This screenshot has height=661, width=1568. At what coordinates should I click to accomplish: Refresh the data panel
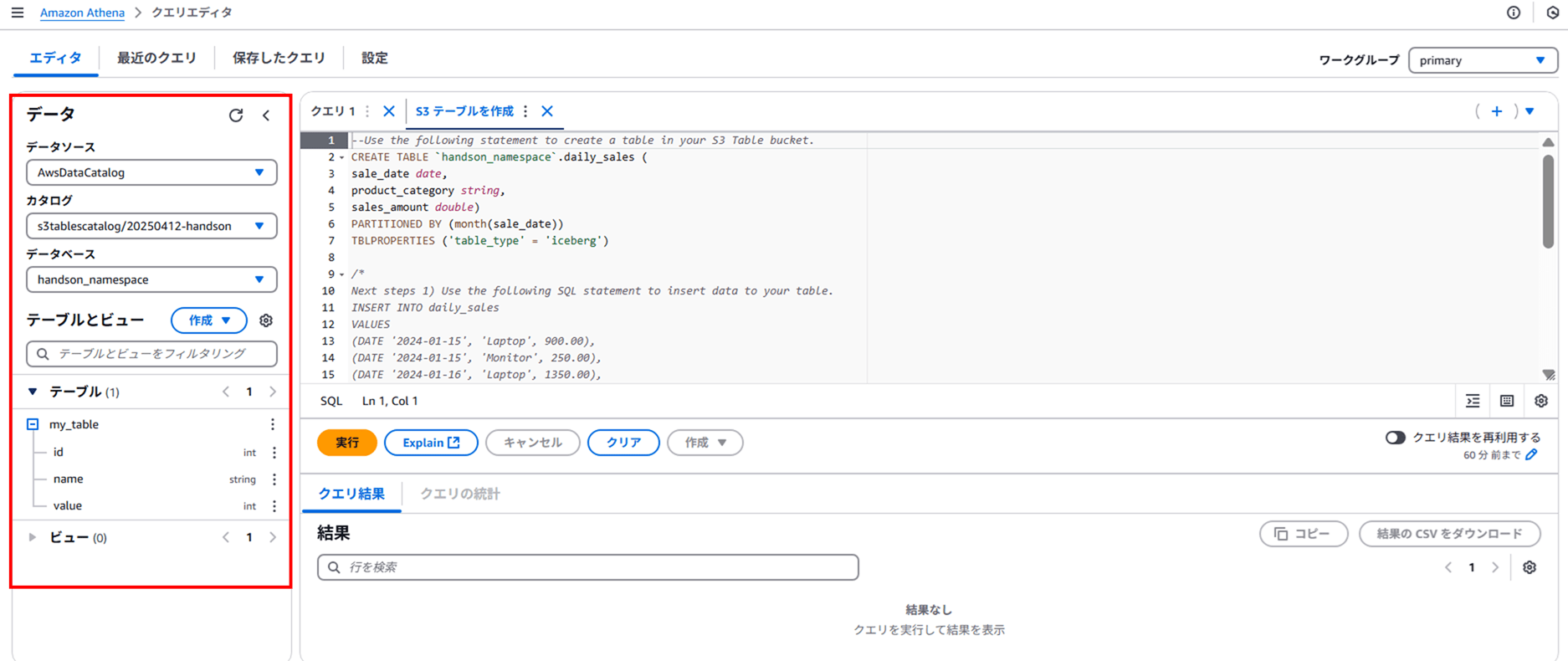pyautogui.click(x=236, y=115)
